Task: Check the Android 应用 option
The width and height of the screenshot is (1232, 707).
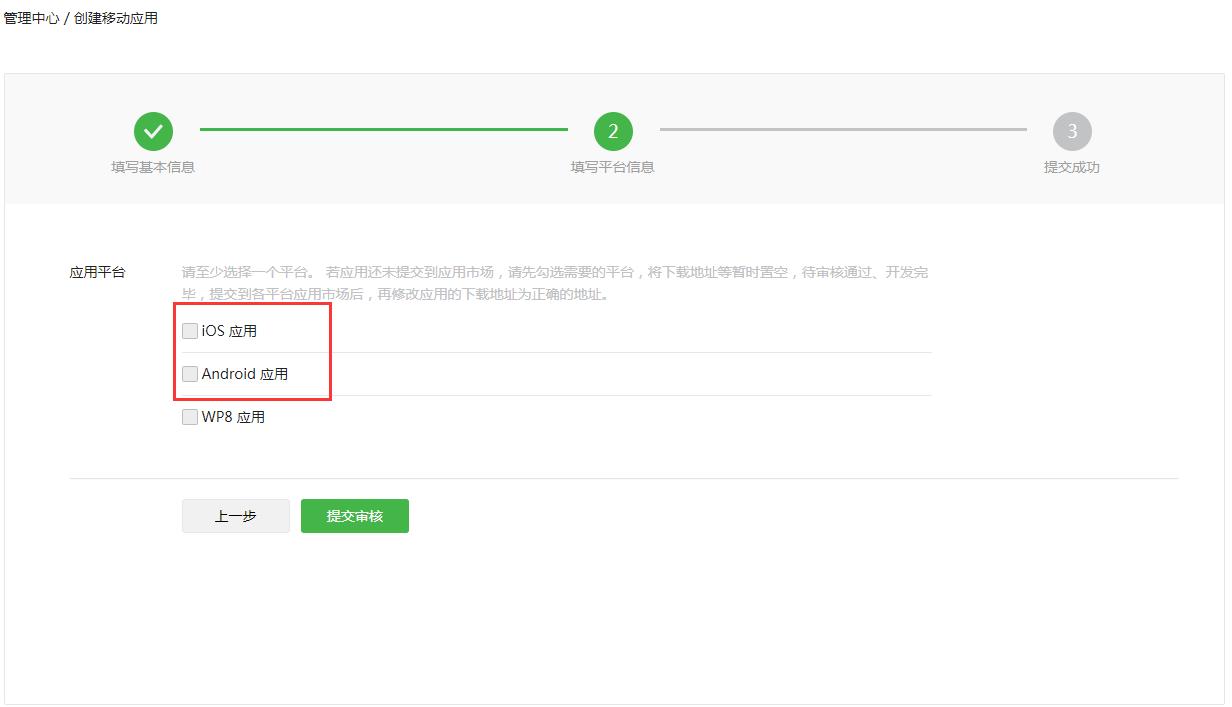Action: 189,374
